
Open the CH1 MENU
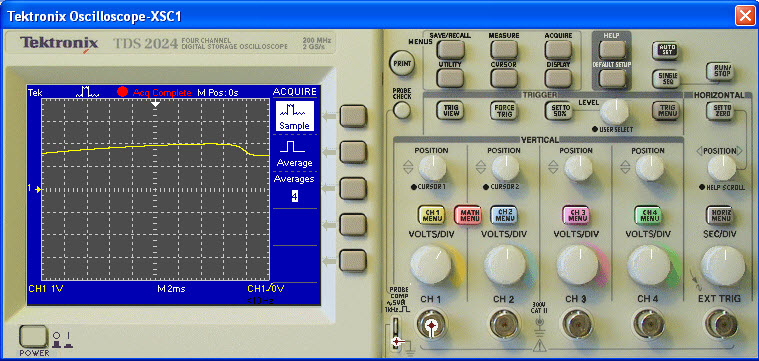431,215
